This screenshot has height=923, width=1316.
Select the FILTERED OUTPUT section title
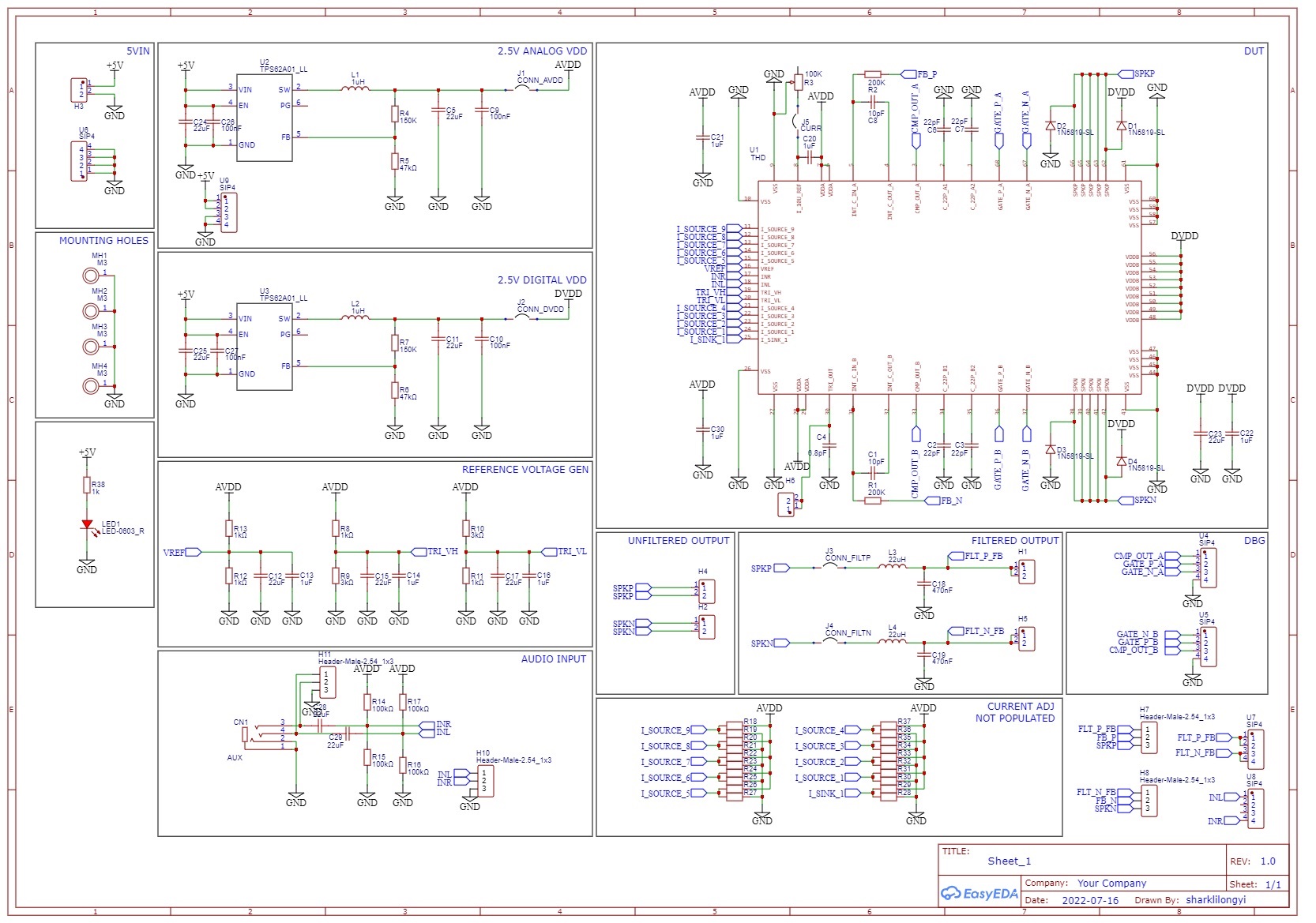tap(1014, 541)
